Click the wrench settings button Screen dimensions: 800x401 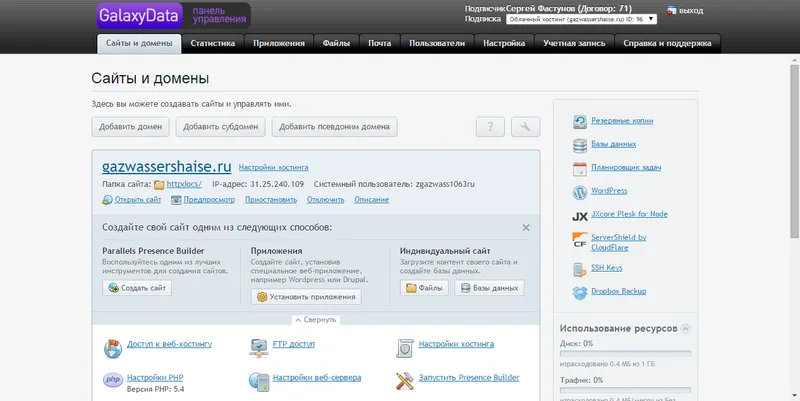point(526,127)
